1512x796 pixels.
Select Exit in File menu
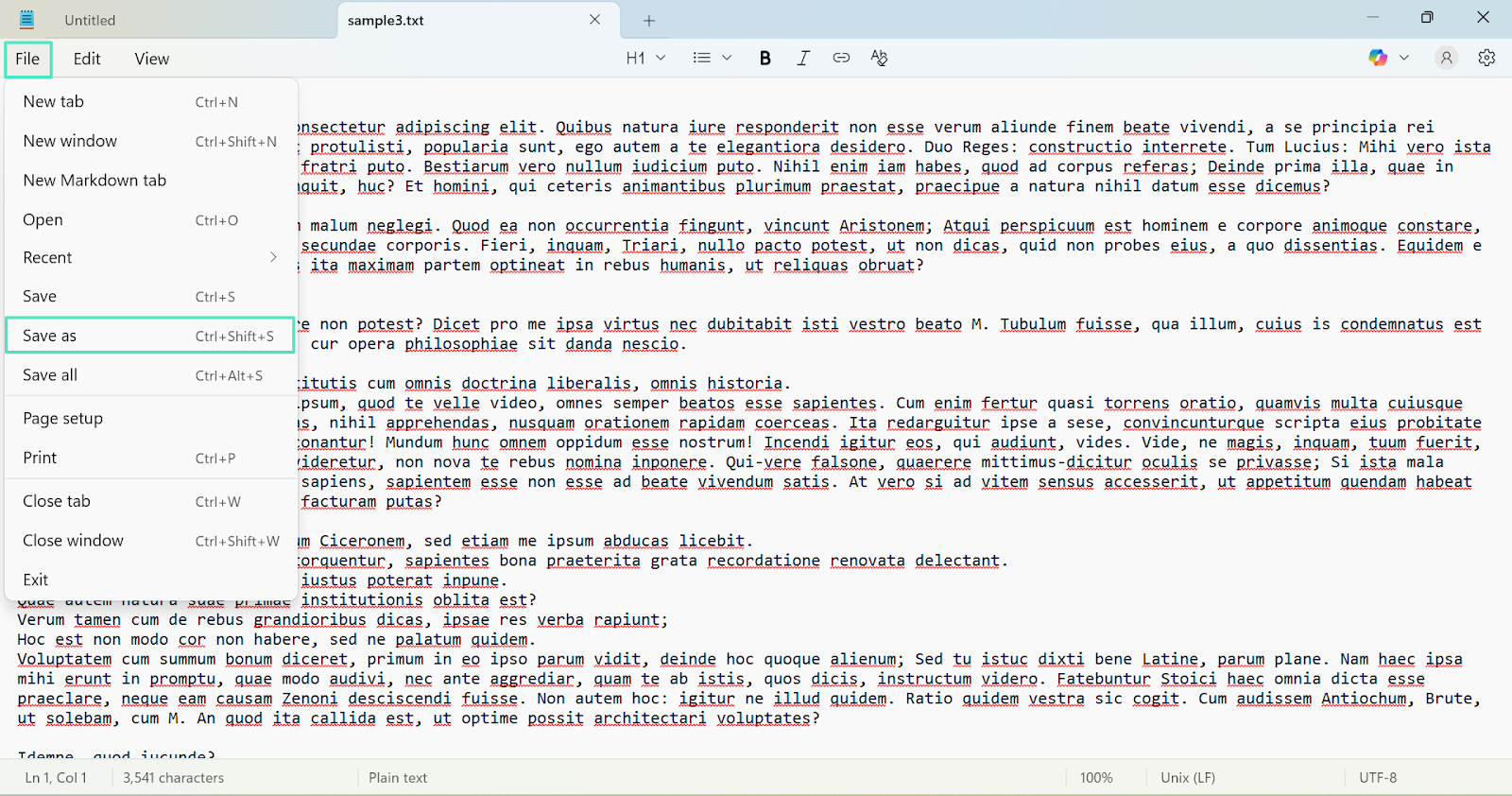pyautogui.click(x=150, y=580)
